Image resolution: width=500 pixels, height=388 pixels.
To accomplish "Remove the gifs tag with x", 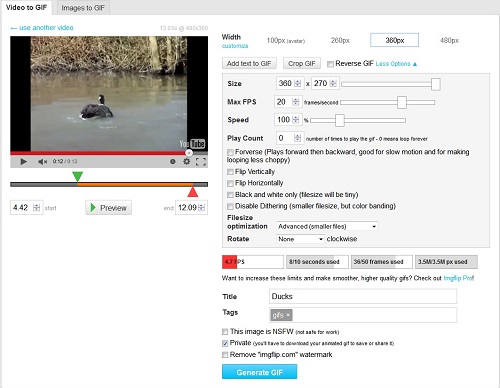I will coord(288,315).
